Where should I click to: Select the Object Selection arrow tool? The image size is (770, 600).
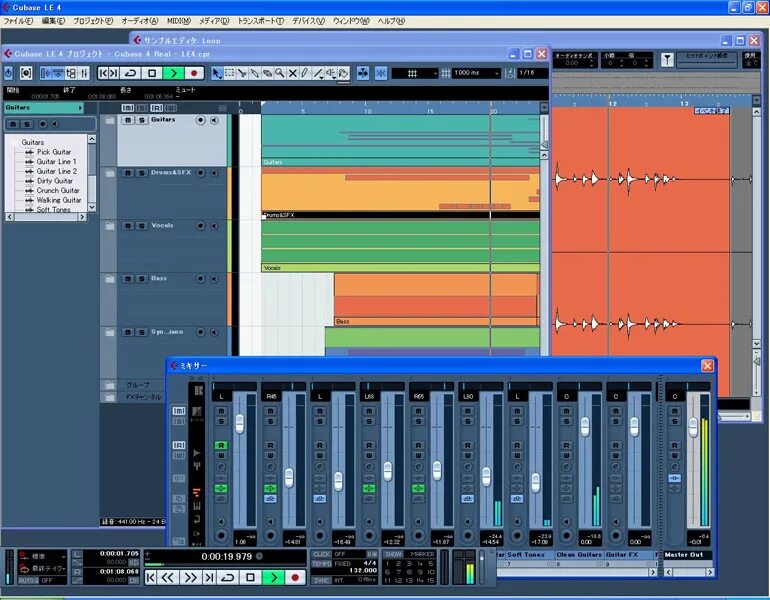tap(217, 73)
